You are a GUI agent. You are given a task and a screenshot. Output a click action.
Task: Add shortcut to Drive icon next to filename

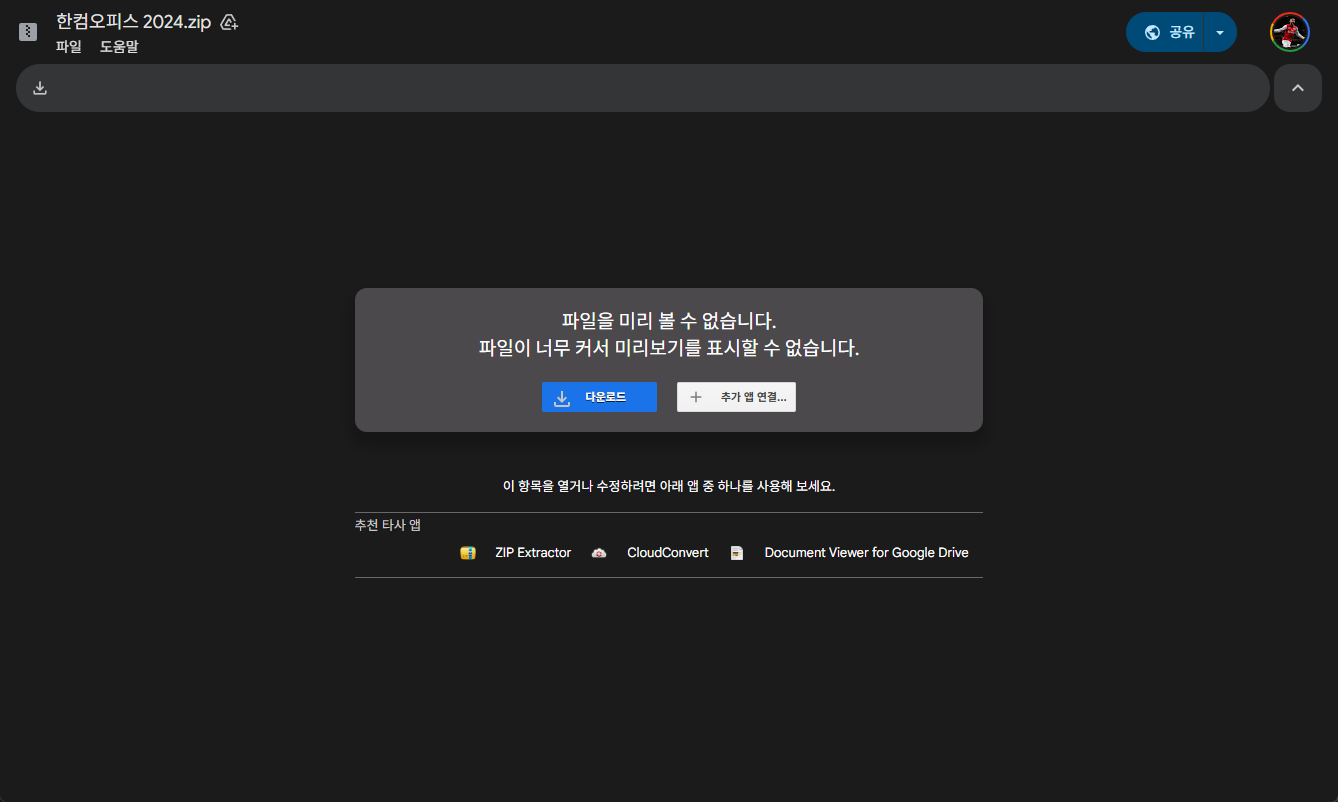(229, 22)
